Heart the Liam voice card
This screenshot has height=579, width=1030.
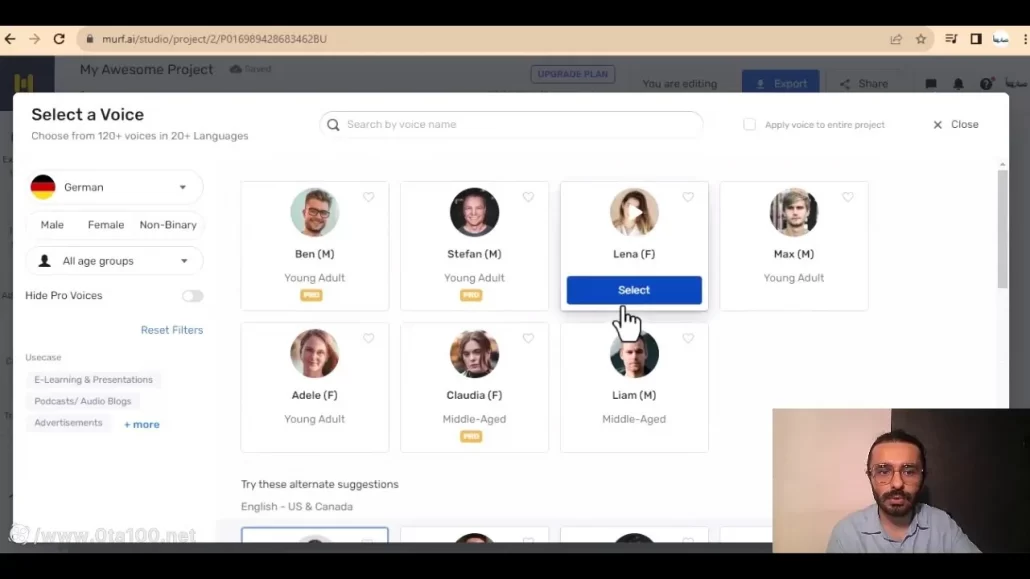(688, 339)
